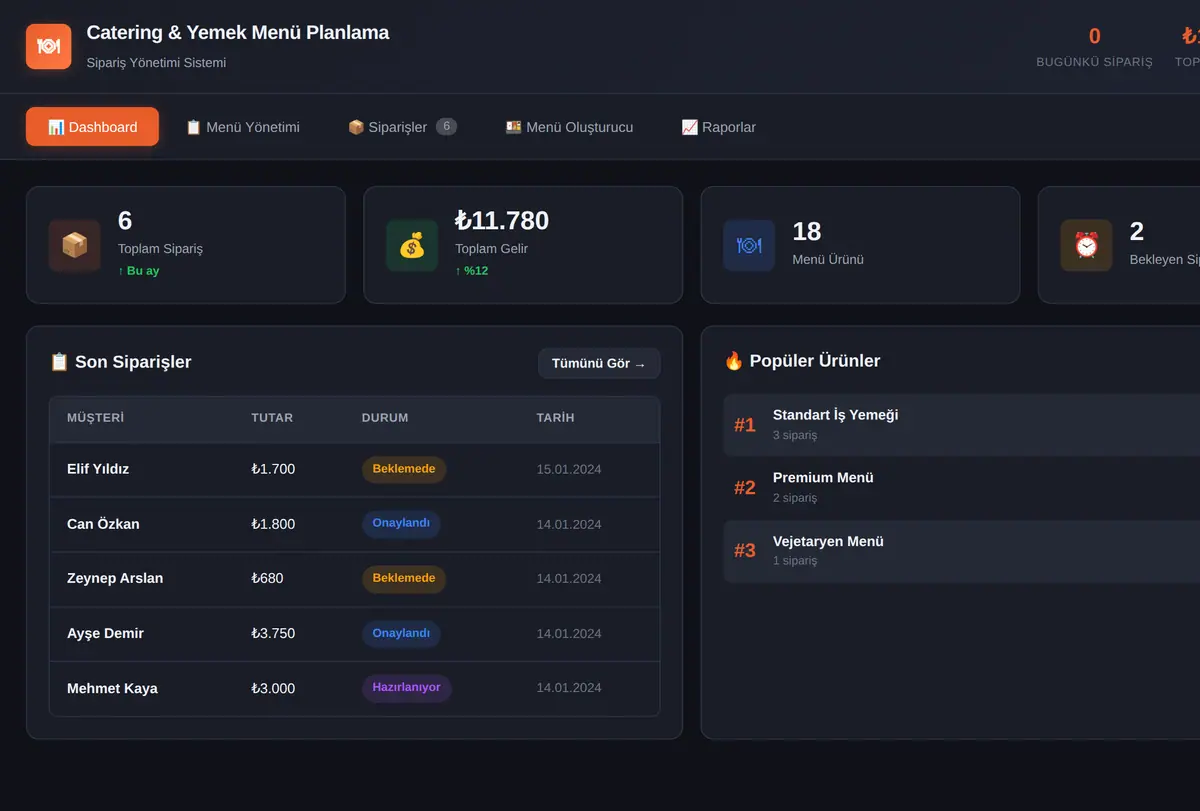Click the MÜŞTERİ column header
The width and height of the screenshot is (1200, 811).
95,418
